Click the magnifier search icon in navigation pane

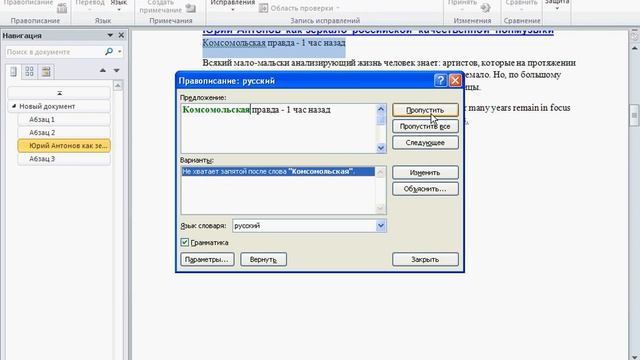(x=109, y=51)
